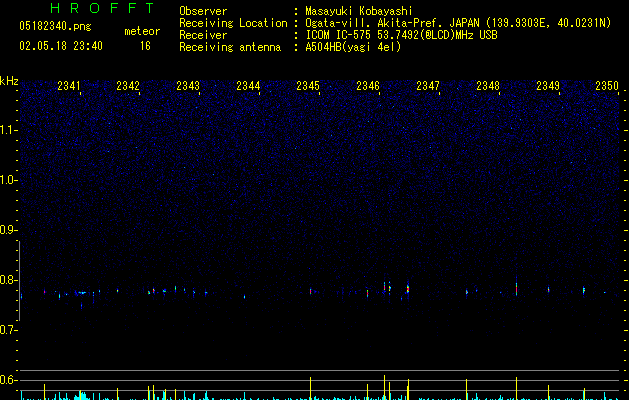Click time marker 2345

(308, 86)
